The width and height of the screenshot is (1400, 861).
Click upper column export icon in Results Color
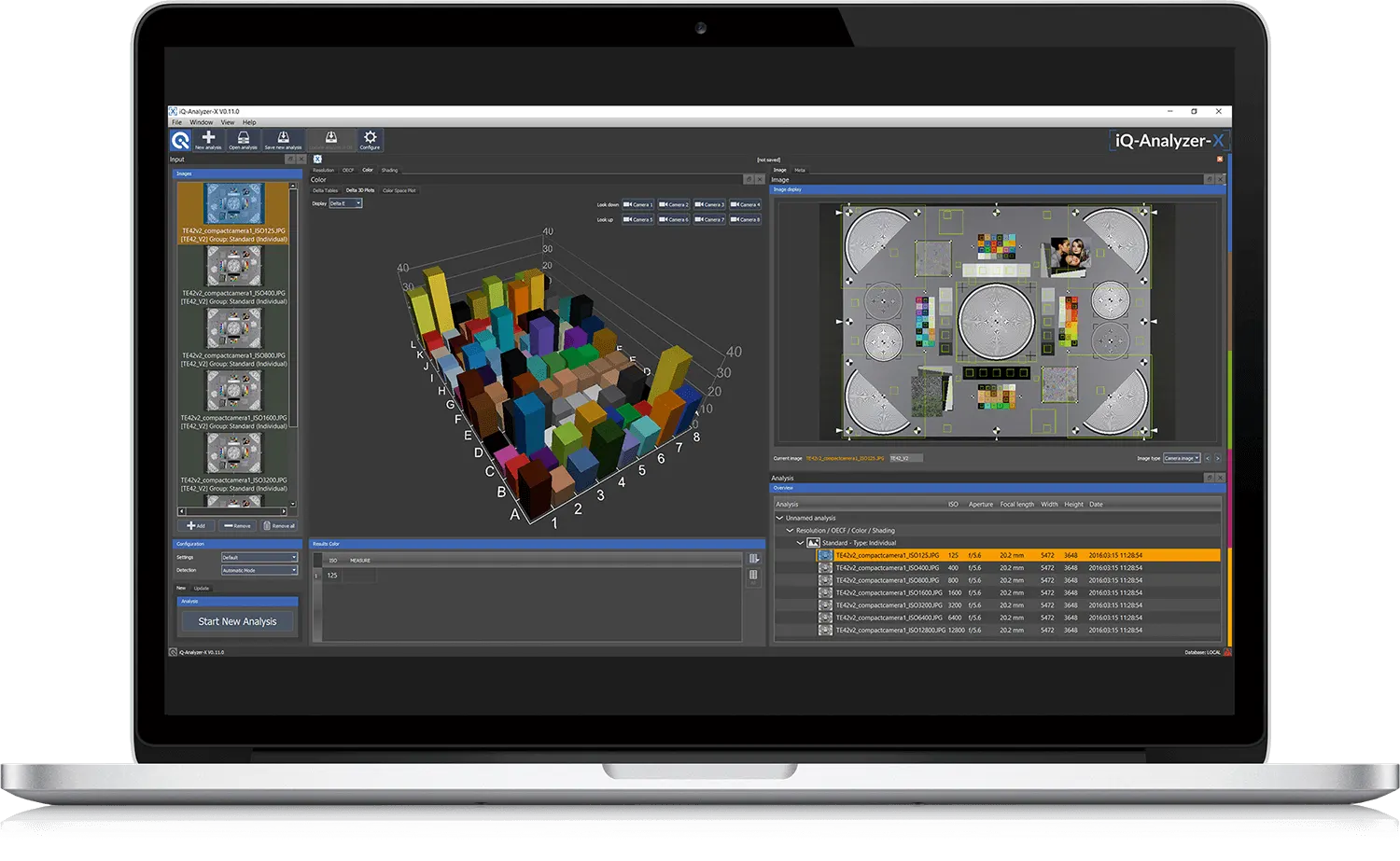(x=753, y=559)
